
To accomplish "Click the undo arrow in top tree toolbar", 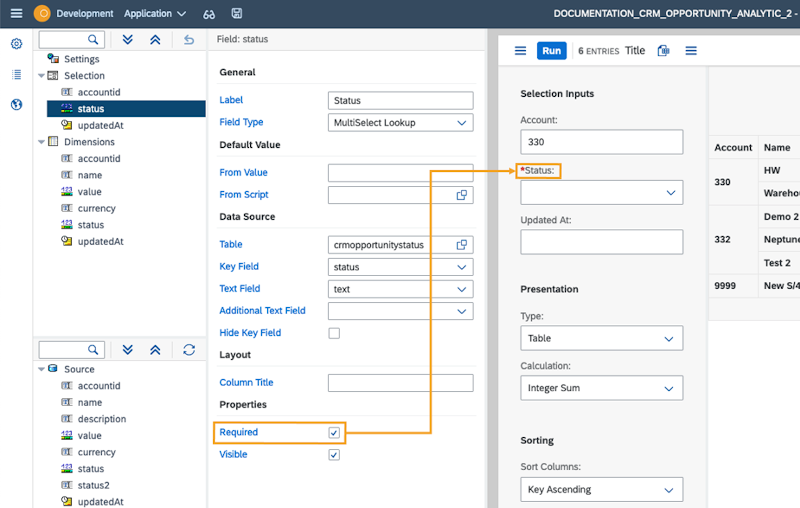I will click(189, 40).
